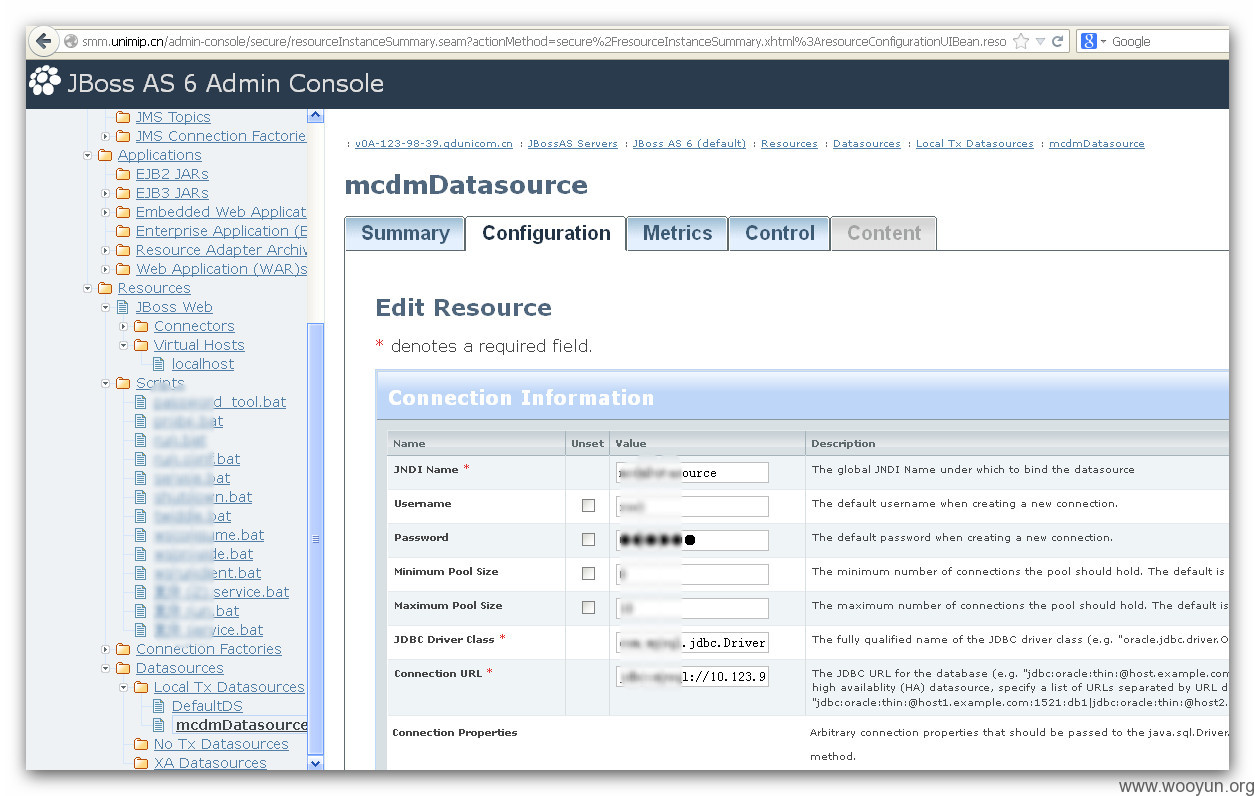Switch to the Metrics tab
The image size is (1255, 796).
click(x=677, y=233)
